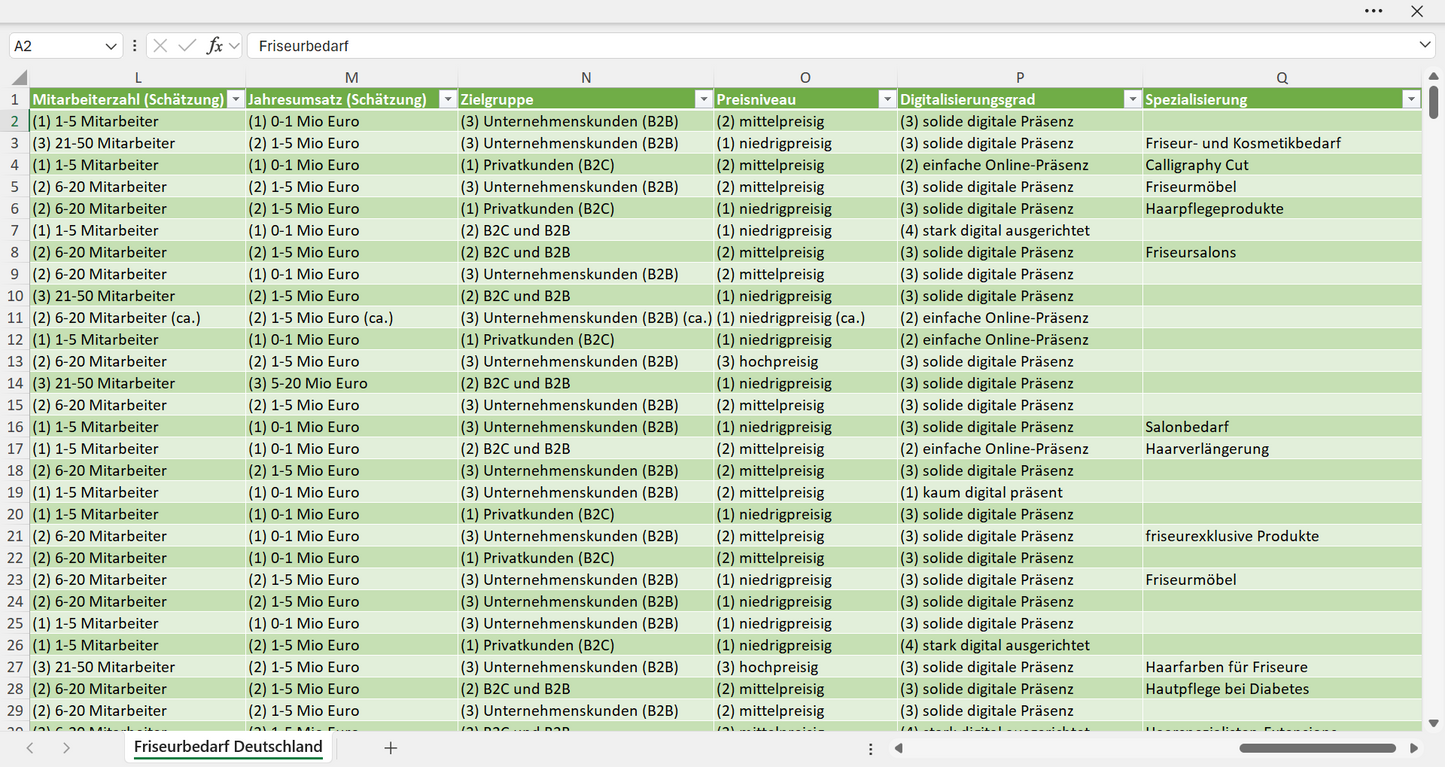Go to previous sheet arrow
The height and width of the screenshot is (767, 1445).
click(30, 748)
